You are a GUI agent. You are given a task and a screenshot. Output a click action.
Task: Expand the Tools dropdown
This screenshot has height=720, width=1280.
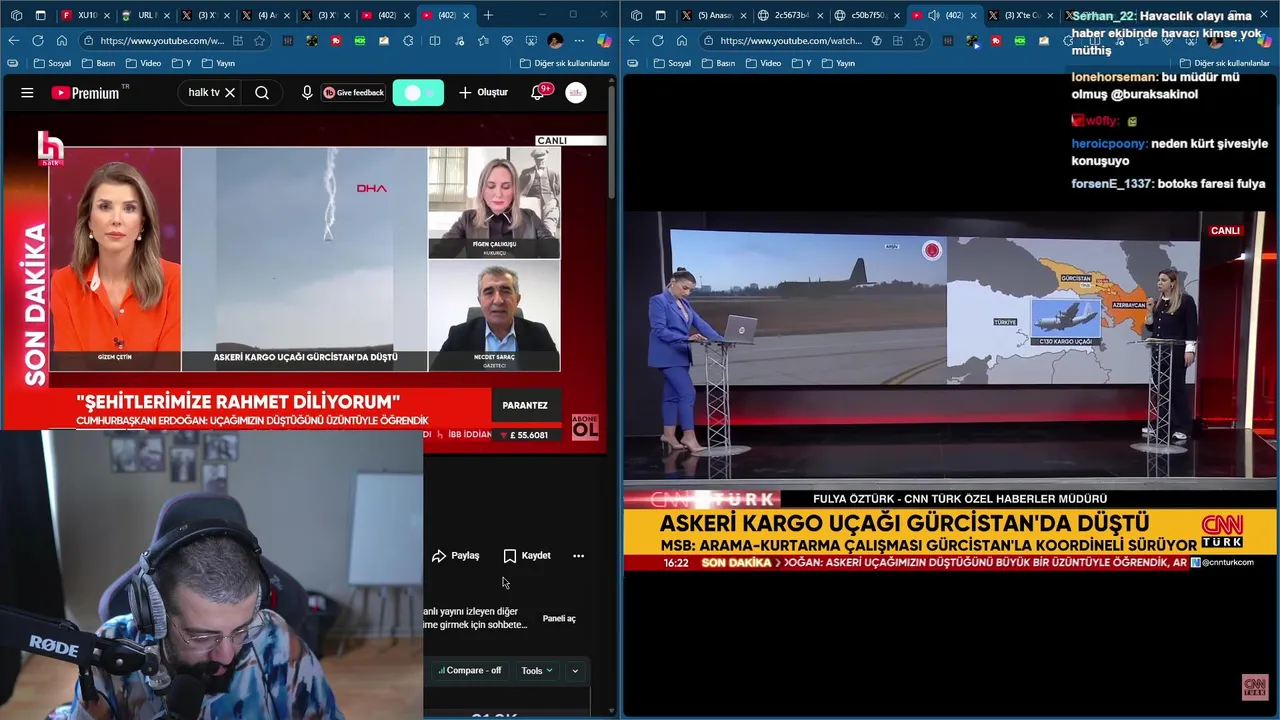537,671
